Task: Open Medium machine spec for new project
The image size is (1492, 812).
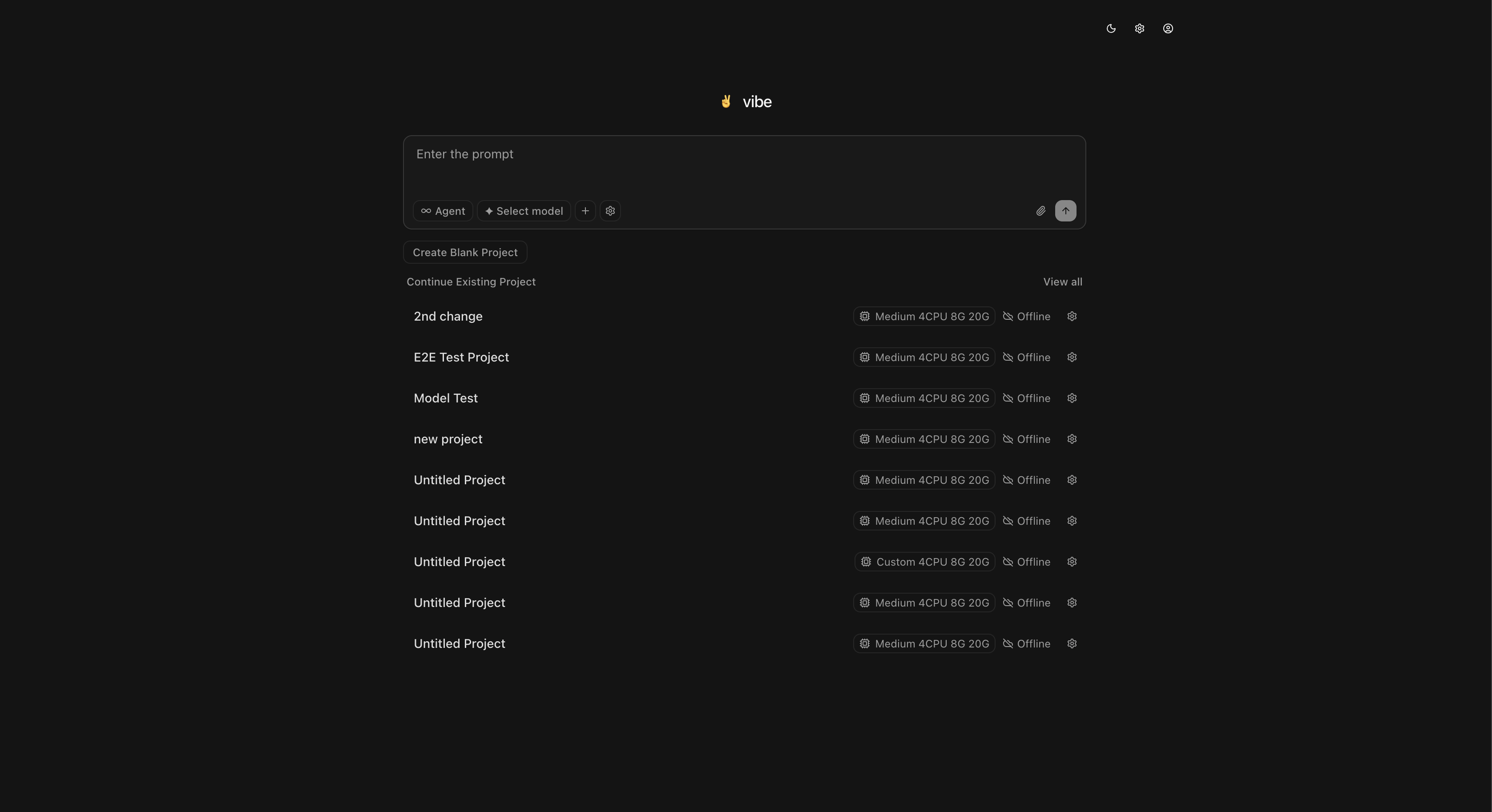Action: pyautogui.click(x=924, y=439)
